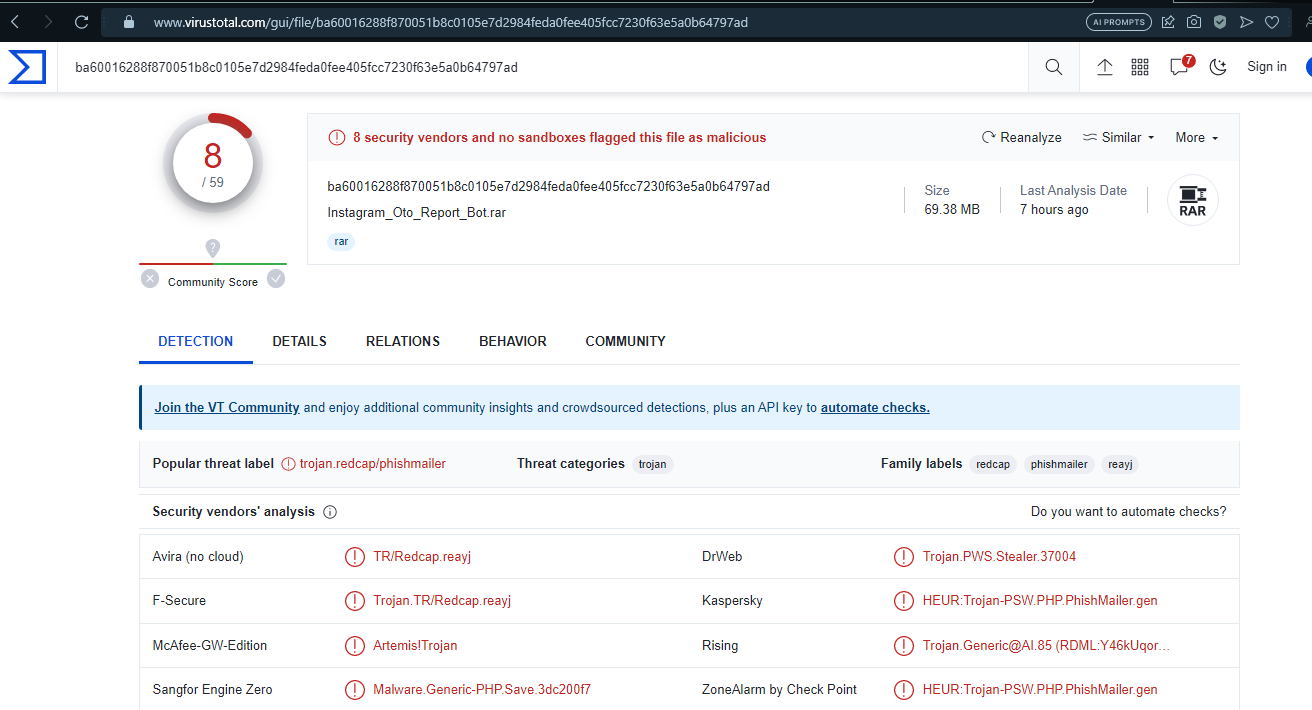Click the Avira (no cloud) vendor name

(x=198, y=557)
